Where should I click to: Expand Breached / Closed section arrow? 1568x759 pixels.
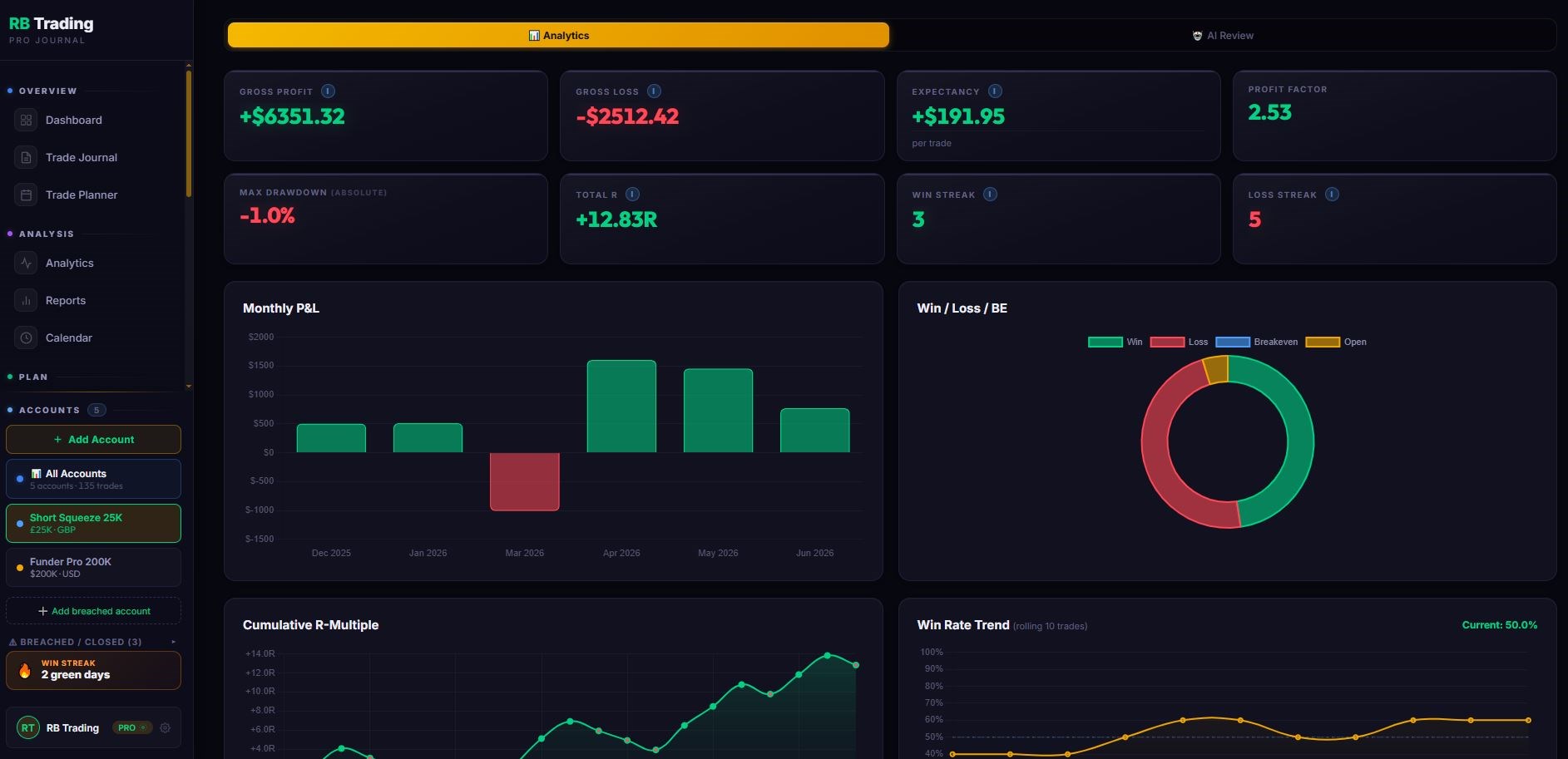(173, 642)
